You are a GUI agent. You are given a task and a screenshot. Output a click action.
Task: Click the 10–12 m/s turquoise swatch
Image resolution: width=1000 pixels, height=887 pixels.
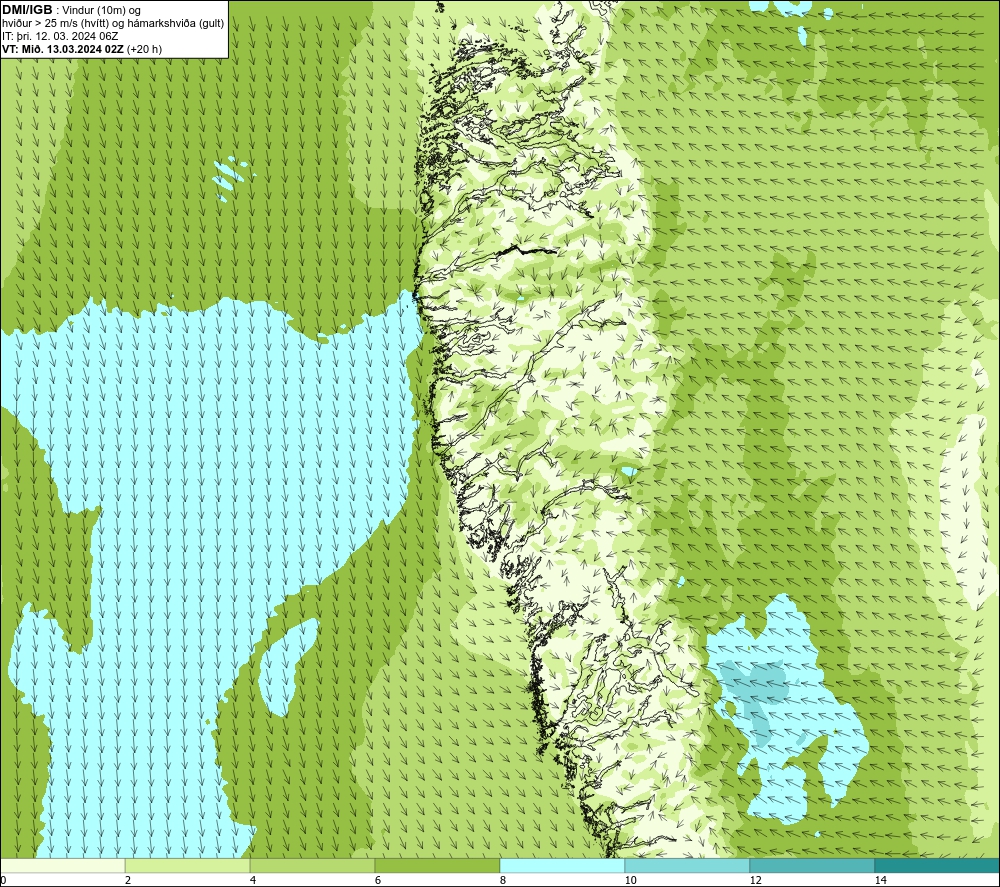688,865
